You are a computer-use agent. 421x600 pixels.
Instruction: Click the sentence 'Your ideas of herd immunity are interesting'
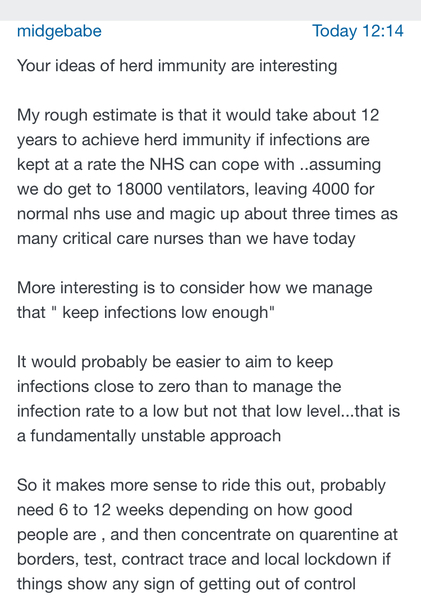click(177, 66)
